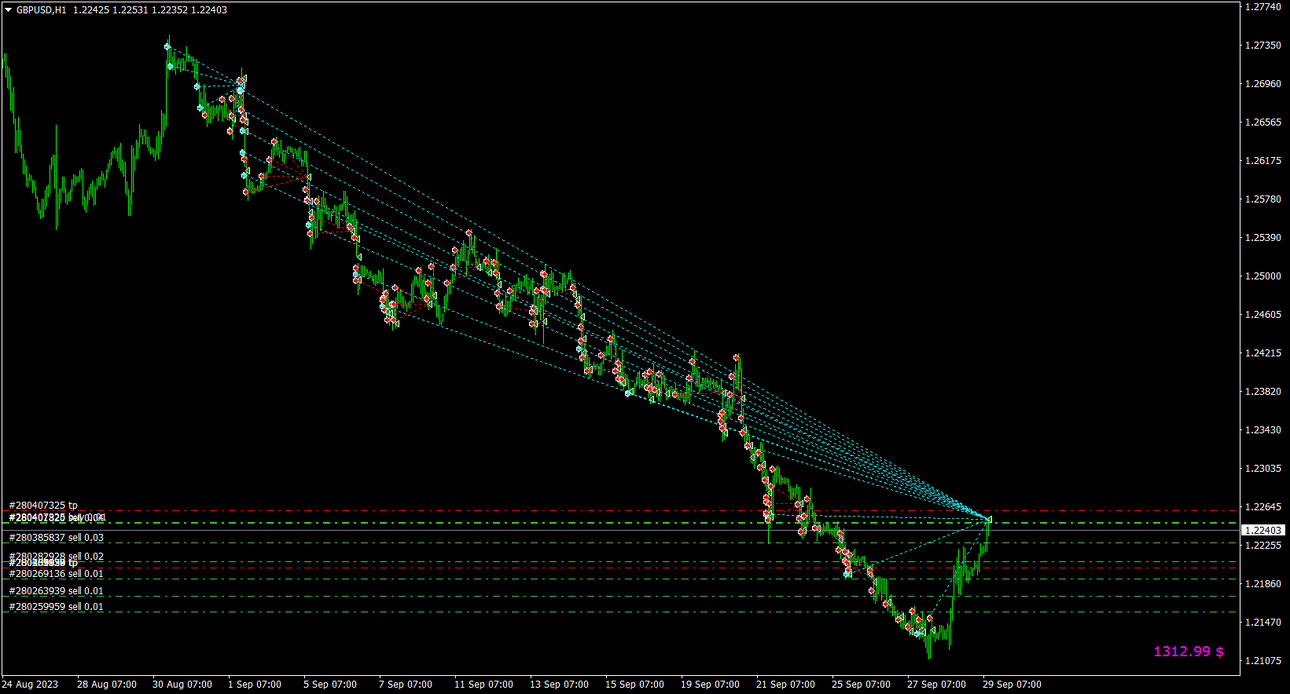Click the 1.21860 price scale label
1290x694 pixels.
(1264, 584)
